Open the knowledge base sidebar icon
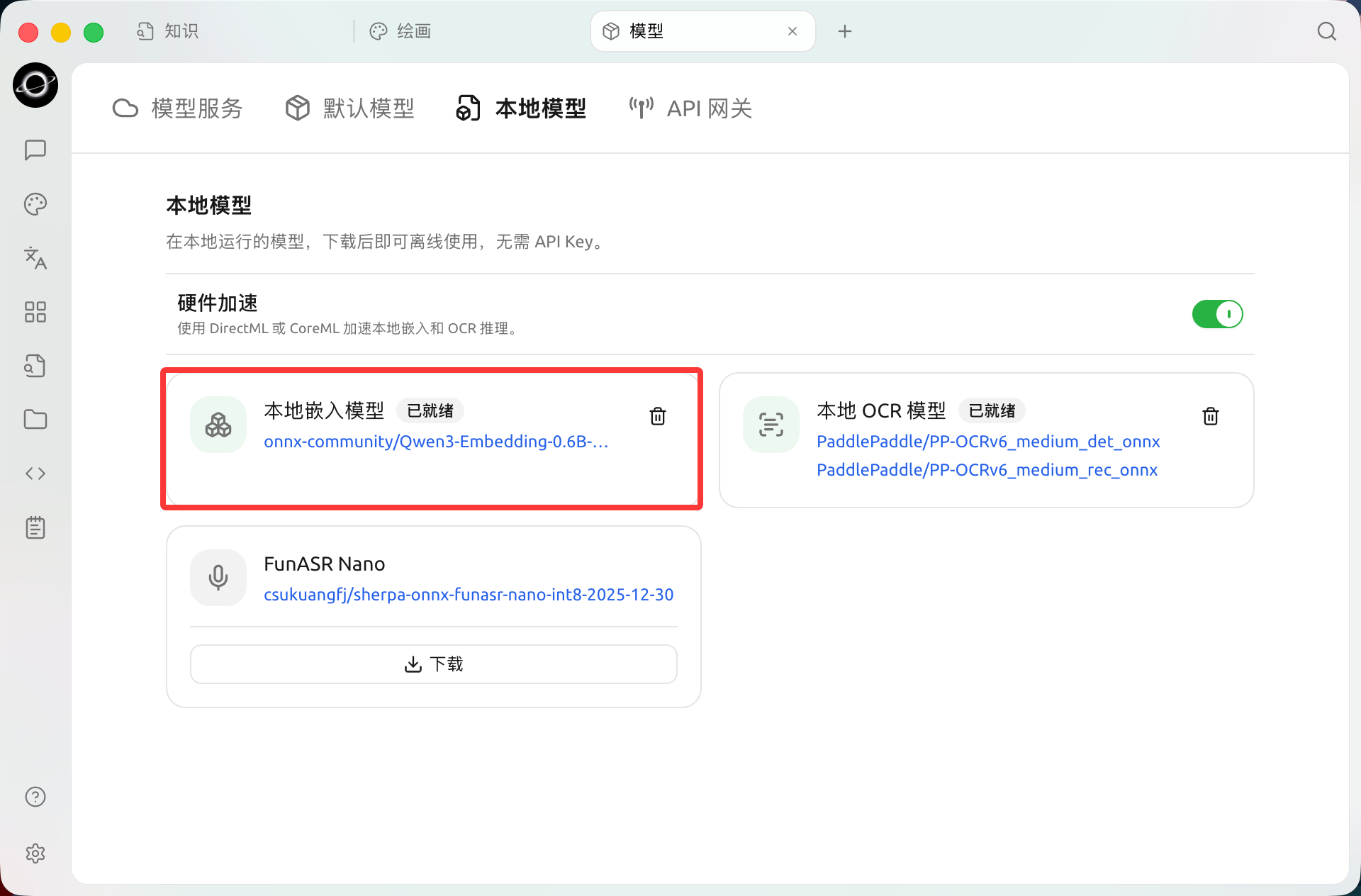The image size is (1361, 896). (x=35, y=366)
